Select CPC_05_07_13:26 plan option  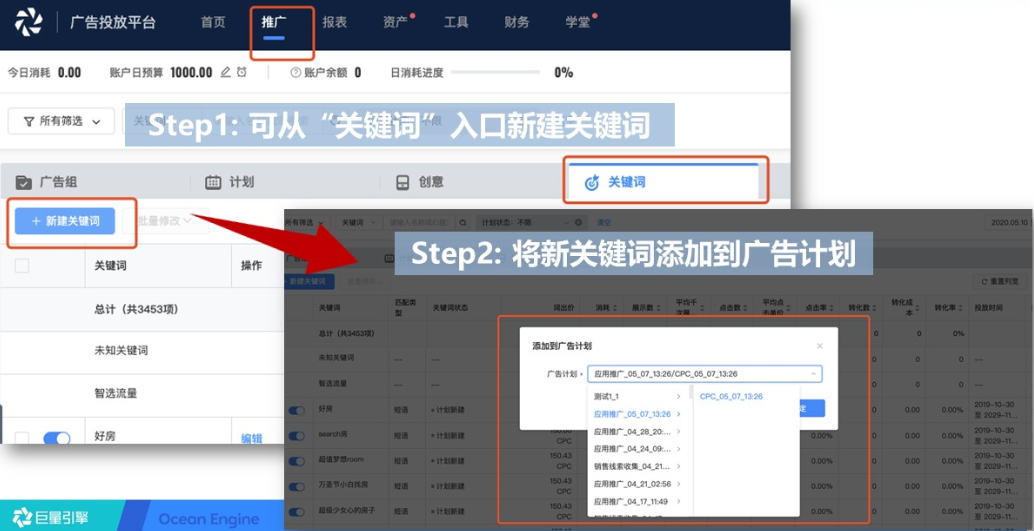point(731,396)
